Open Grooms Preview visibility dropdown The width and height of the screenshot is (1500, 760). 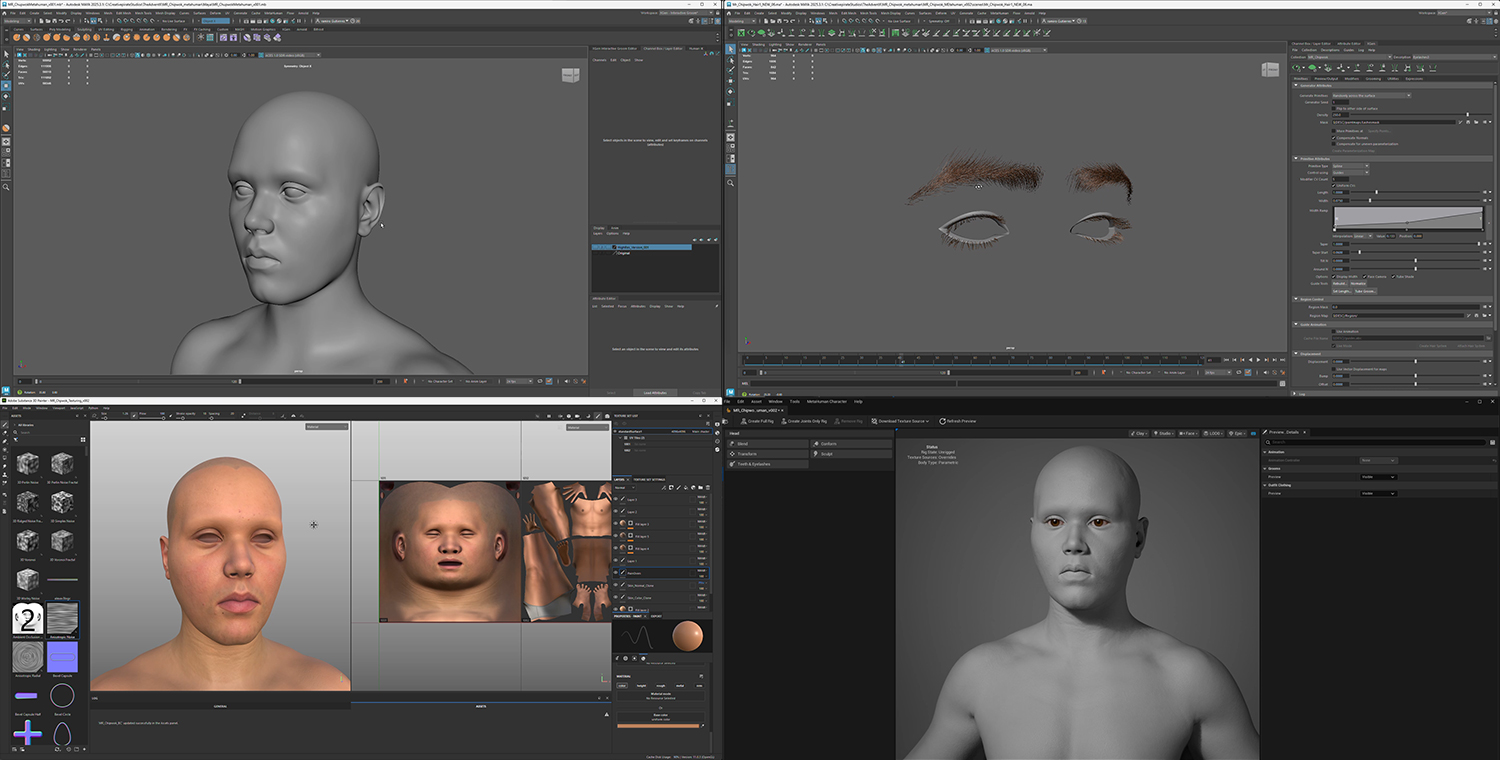pyautogui.click(x=1378, y=477)
